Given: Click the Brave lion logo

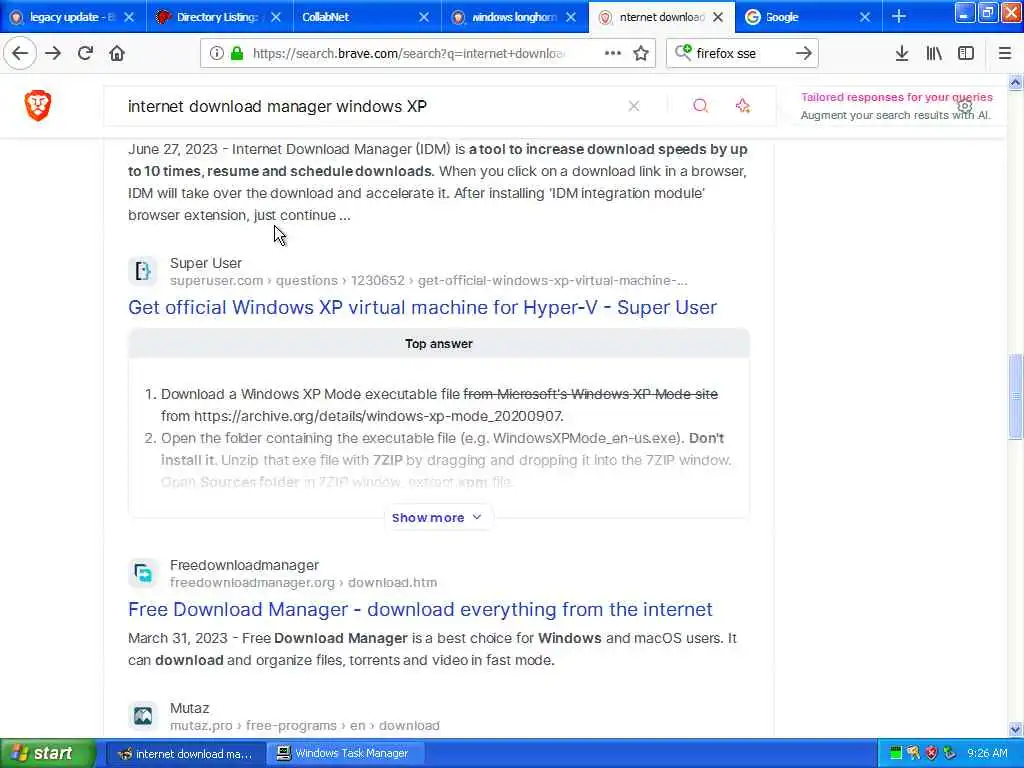Looking at the screenshot, I should coord(38,105).
